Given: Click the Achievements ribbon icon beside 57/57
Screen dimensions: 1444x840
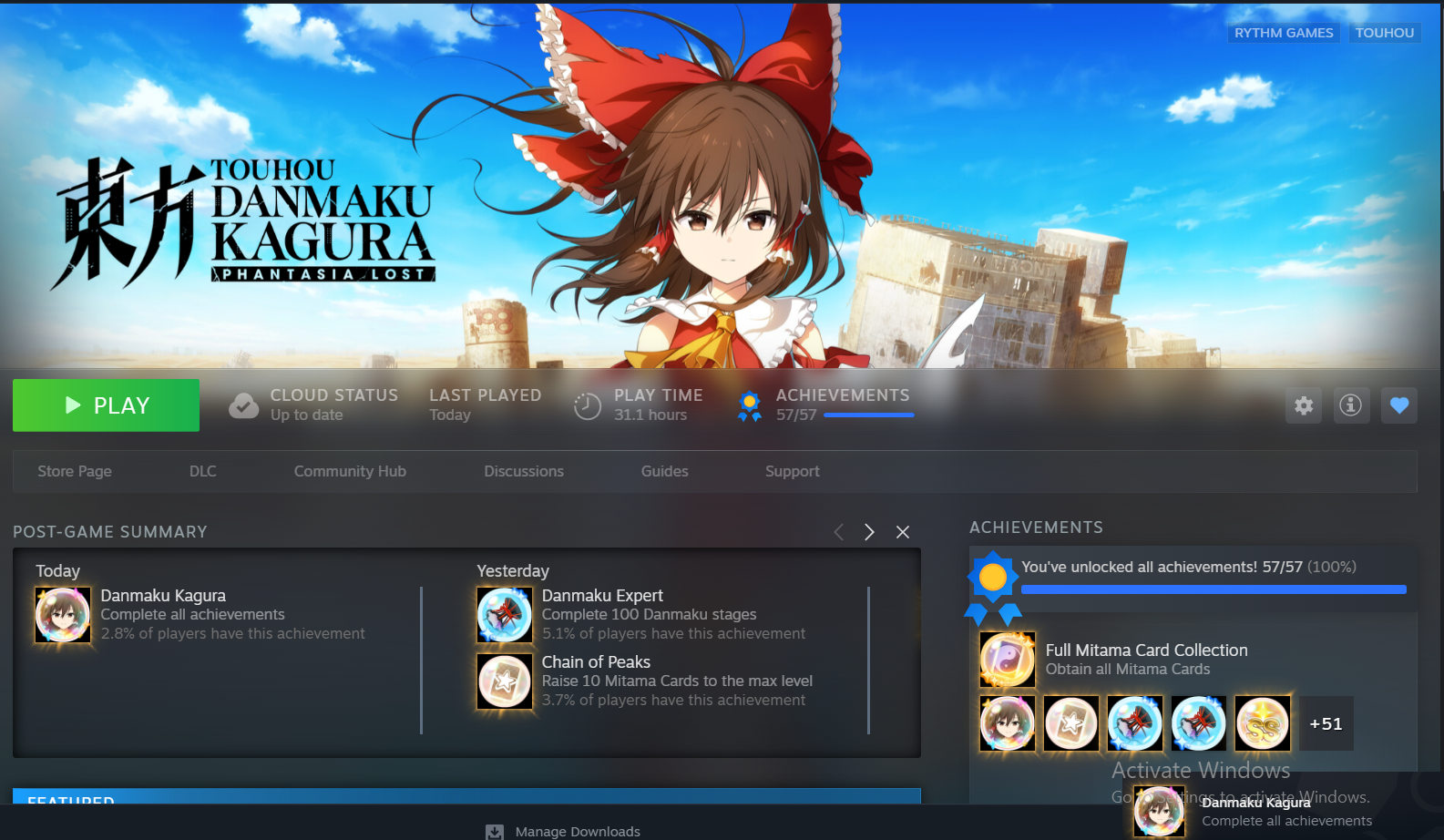Looking at the screenshot, I should 750,406.
